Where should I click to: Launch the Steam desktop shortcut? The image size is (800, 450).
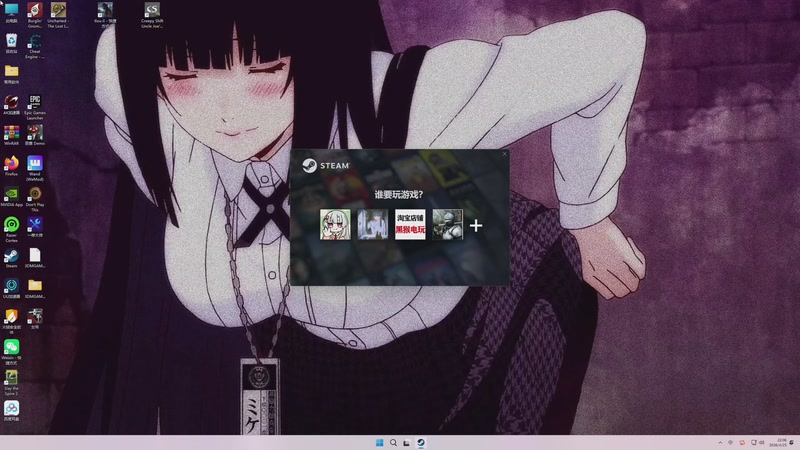[11, 258]
